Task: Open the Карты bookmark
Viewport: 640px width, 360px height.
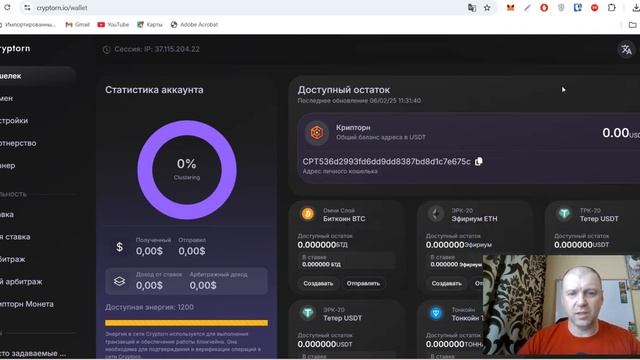Action: [149, 24]
